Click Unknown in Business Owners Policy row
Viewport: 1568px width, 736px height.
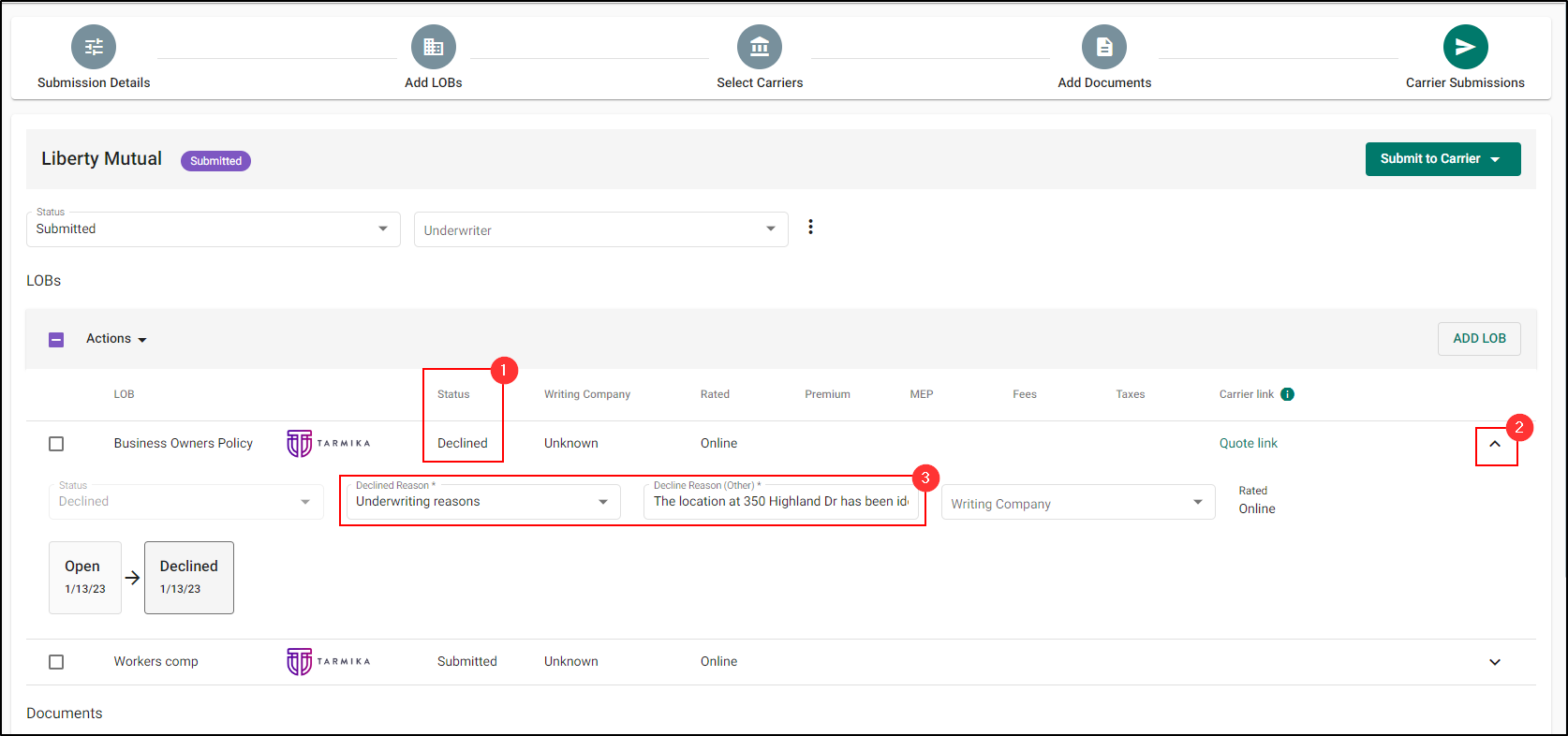pos(571,444)
